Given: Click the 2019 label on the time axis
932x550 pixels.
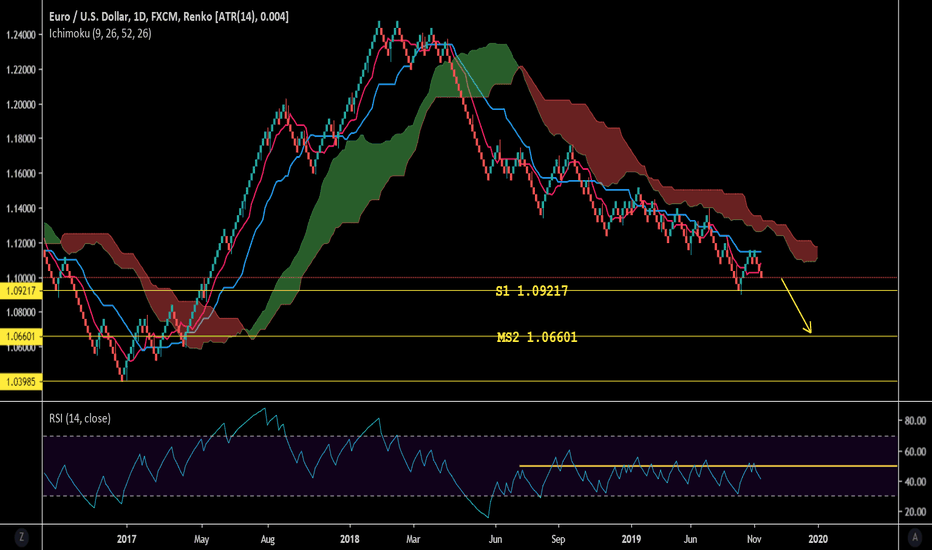Looking at the screenshot, I should pos(630,537).
